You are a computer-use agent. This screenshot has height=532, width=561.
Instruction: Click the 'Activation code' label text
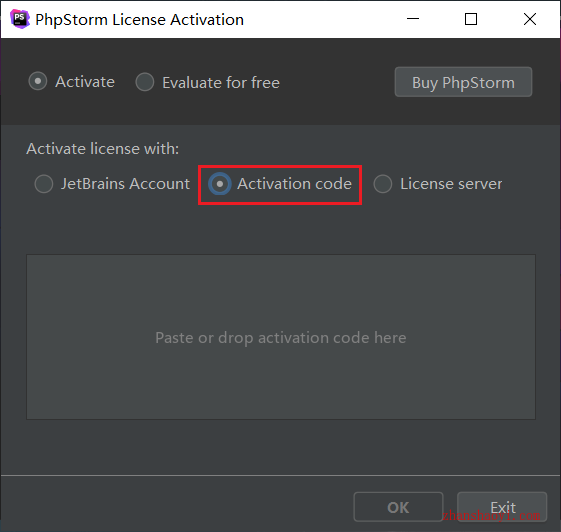(x=294, y=184)
